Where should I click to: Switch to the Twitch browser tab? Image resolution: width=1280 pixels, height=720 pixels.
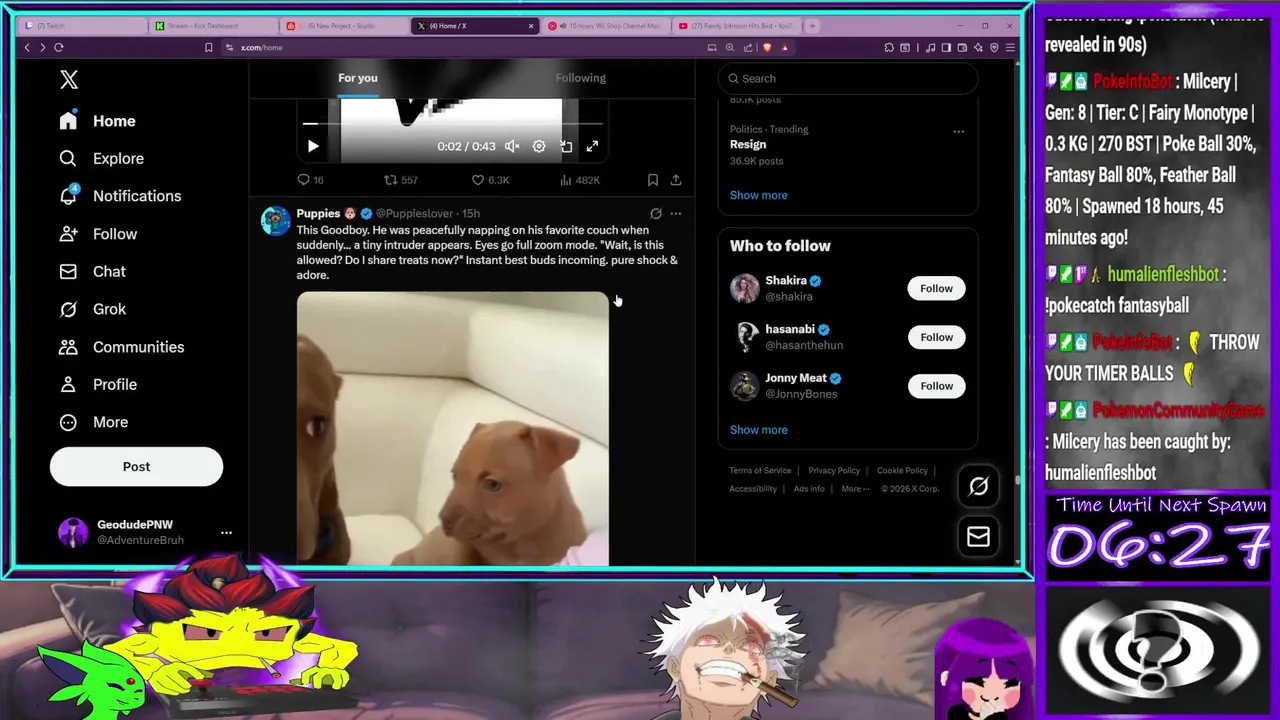(82, 25)
